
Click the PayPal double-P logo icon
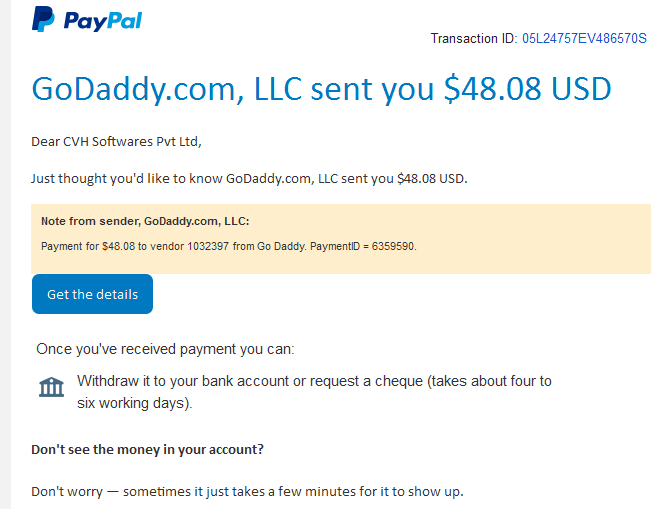[x=43, y=19]
